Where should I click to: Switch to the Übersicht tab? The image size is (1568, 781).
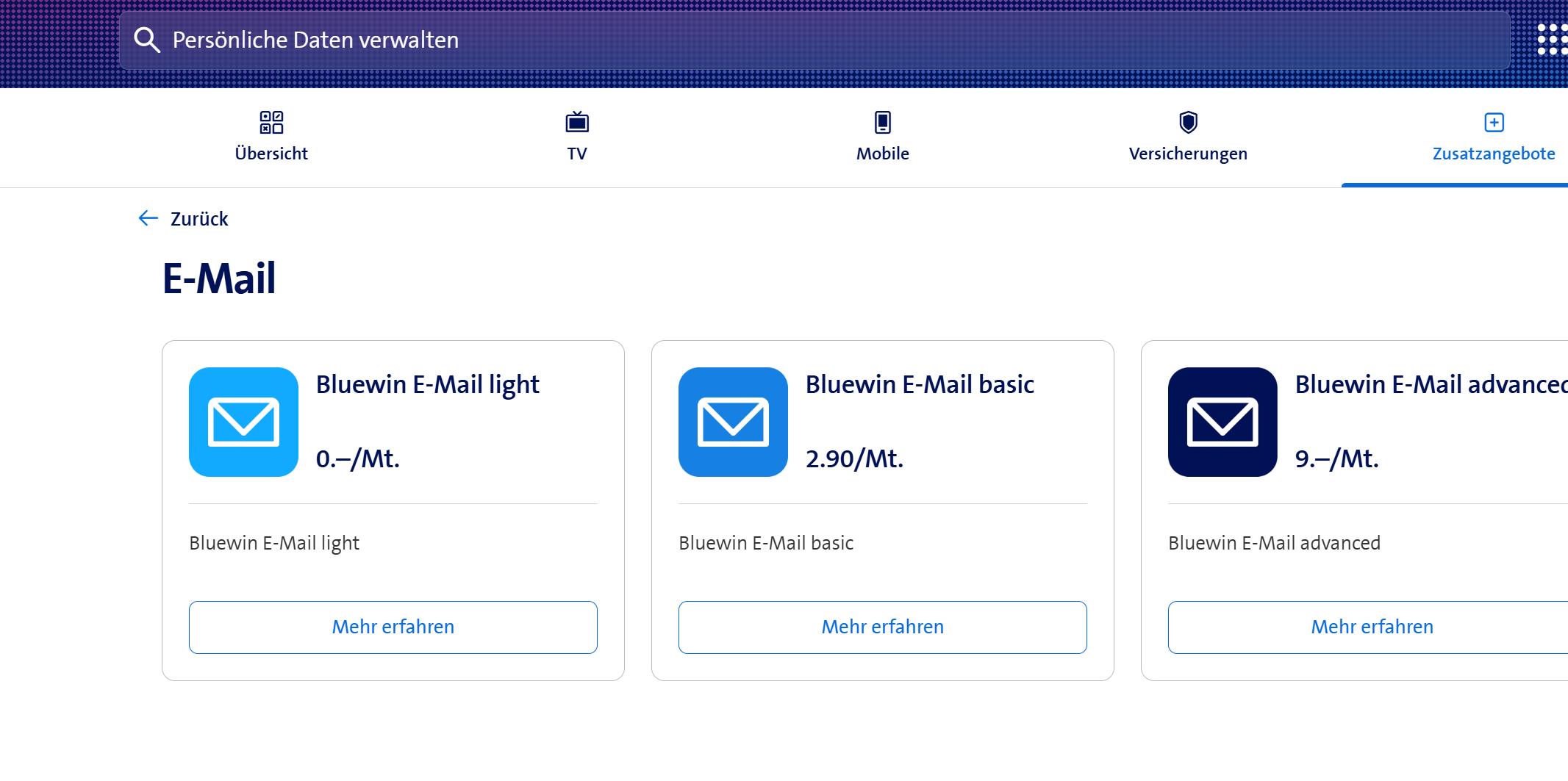tap(271, 154)
